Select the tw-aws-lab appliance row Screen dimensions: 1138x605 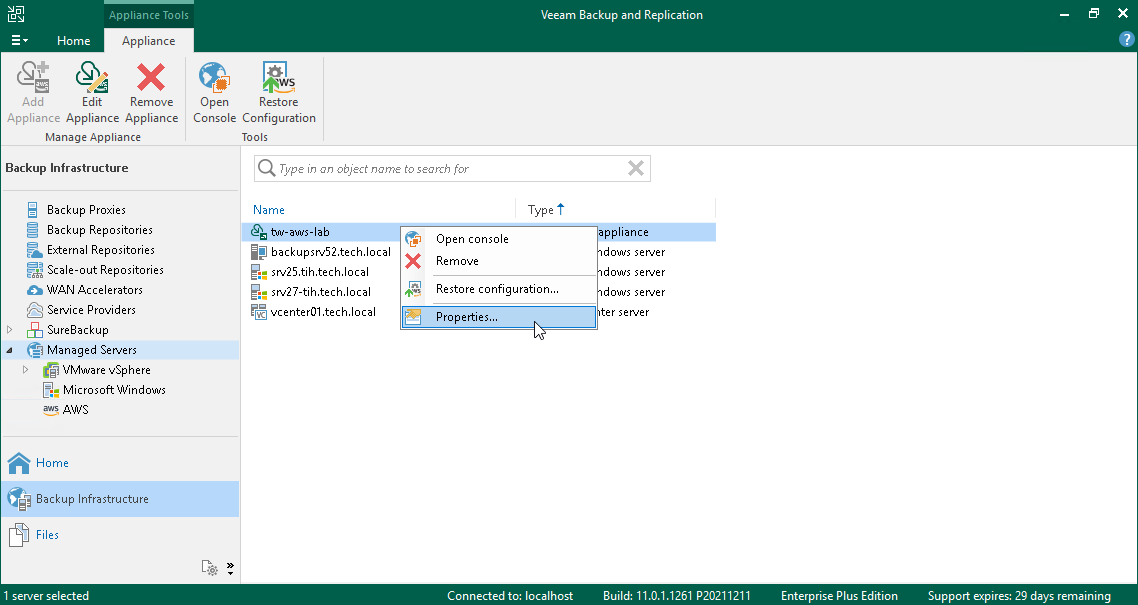[478, 232]
